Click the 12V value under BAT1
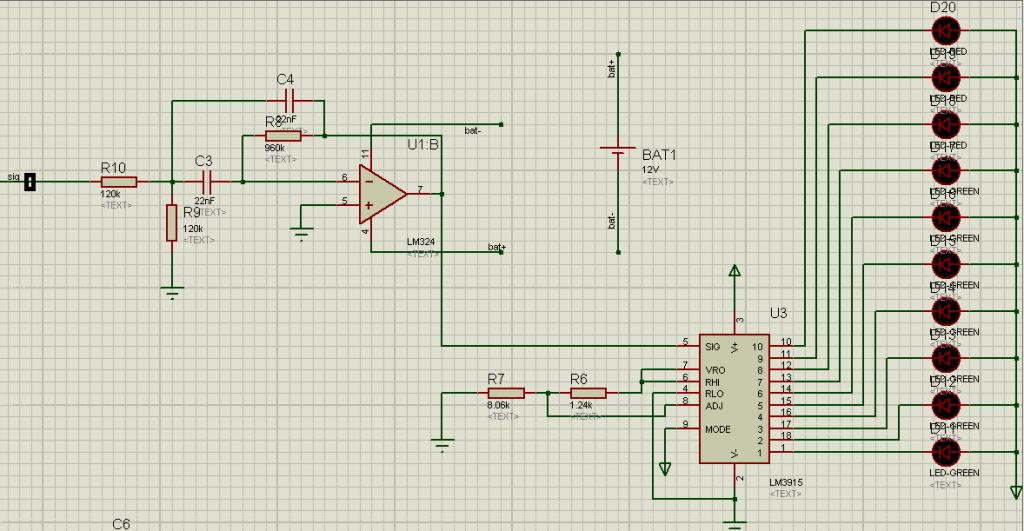Viewport: 1024px width, 531px height. 650,169
